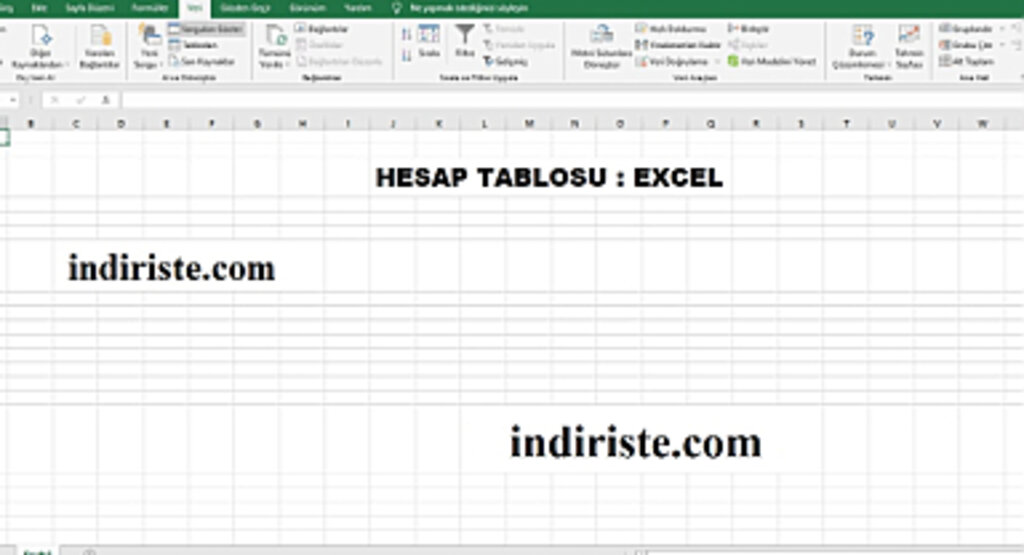Select column T header
The image size is (1024, 555).
(846, 123)
